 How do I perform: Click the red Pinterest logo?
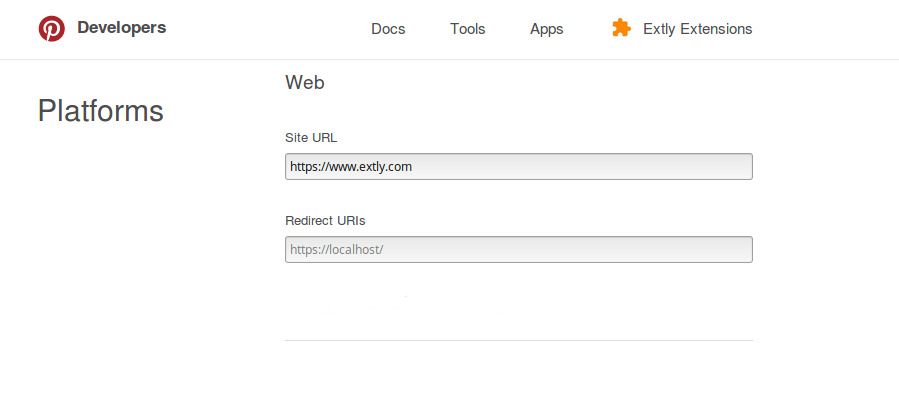pyautogui.click(x=52, y=29)
